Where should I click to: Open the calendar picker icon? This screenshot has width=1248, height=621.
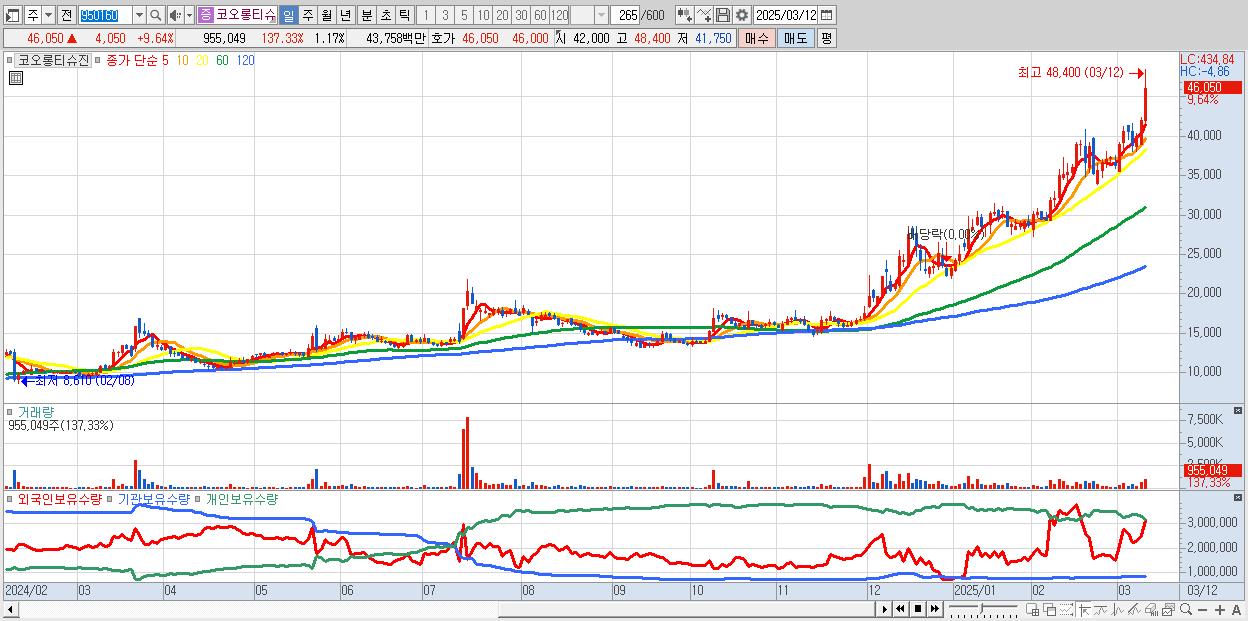click(827, 15)
